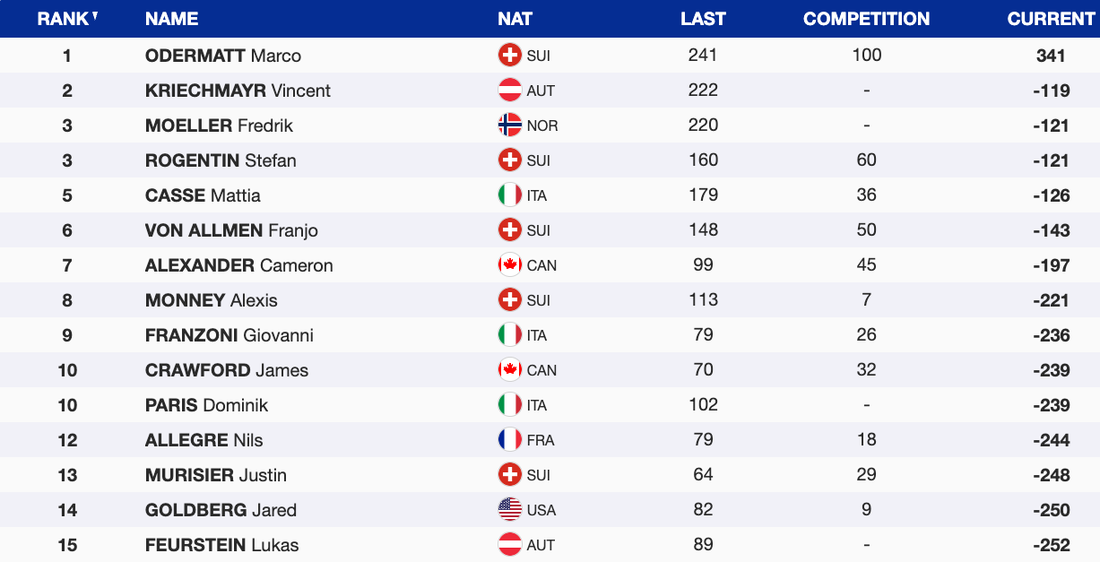Open ODERMATT Marco athlete link
The image size is (1100, 562).
[x=223, y=56]
